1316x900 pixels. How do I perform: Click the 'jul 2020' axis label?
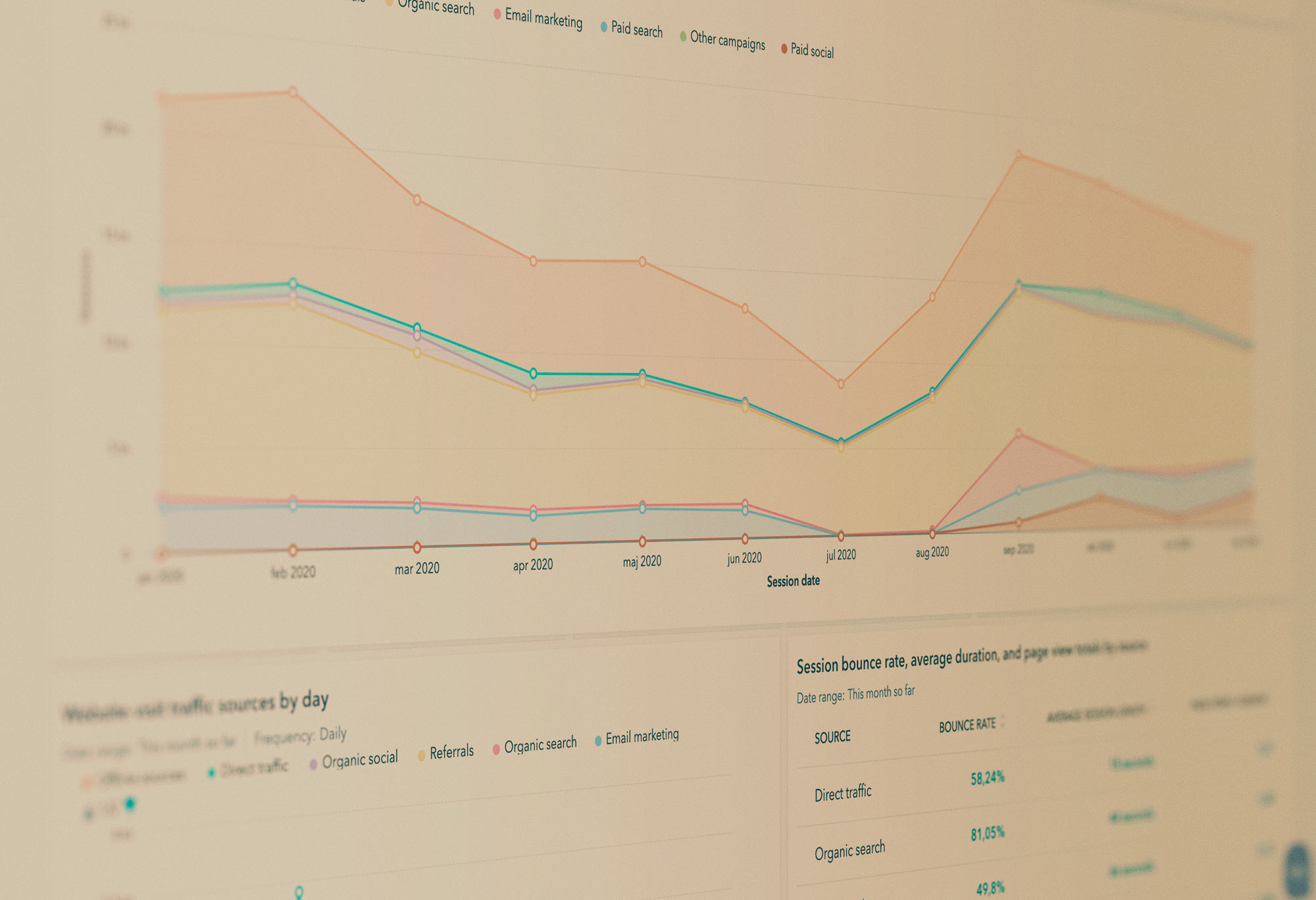pos(841,555)
